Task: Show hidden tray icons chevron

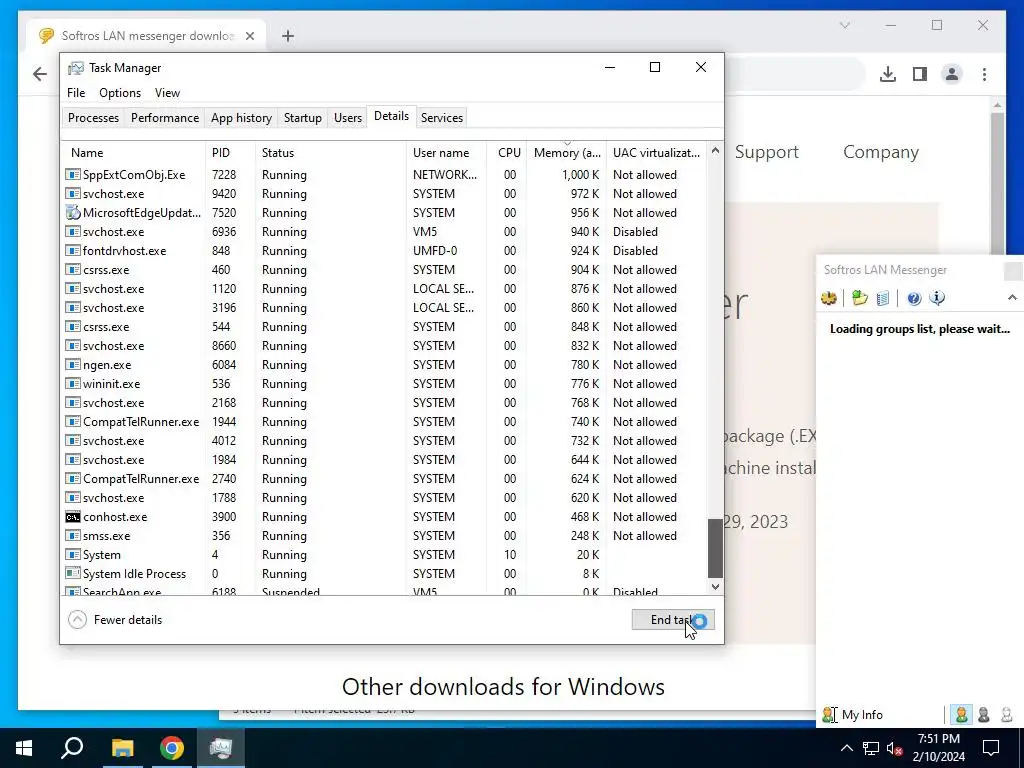Action: click(x=846, y=748)
